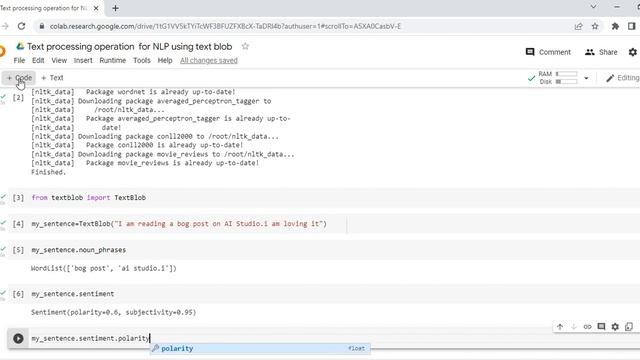Copy link to cell icon
Screen dimensions: 640x360
pos(587,327)
